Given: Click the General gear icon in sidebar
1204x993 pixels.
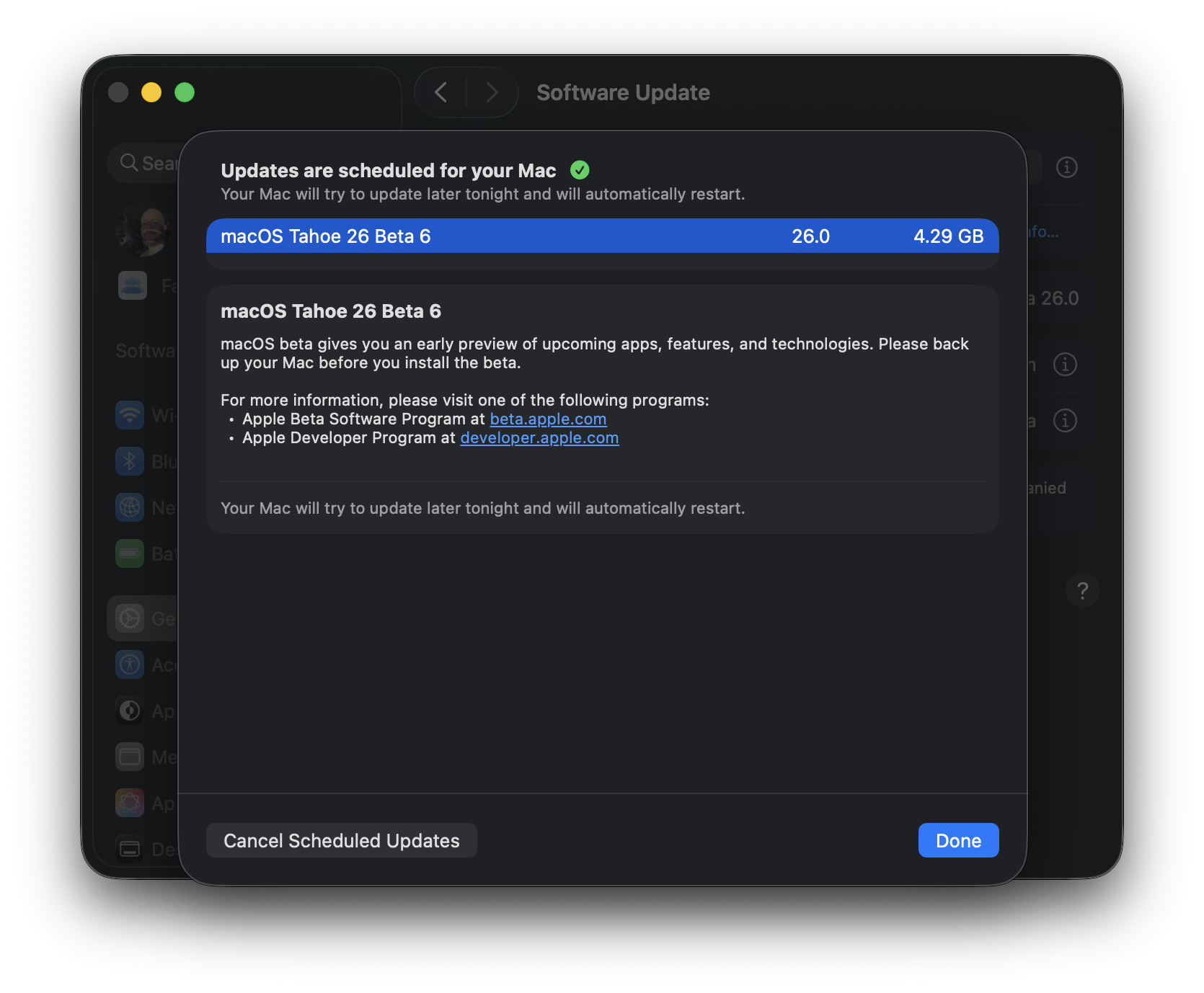Looking at the screenshot, I should (130, 618).
